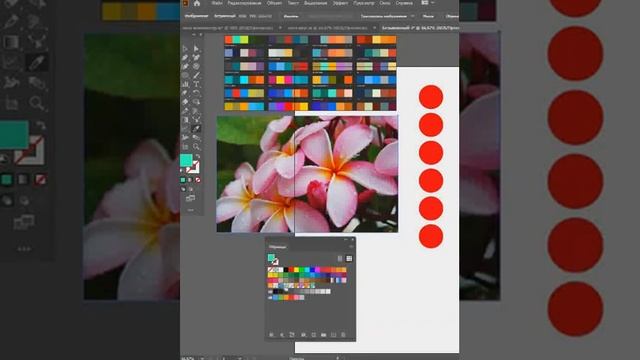Image resolution: width=640 pixels, height=360 pixels.
Task: Open the Редактирование menu
Action: coord(244,3)
